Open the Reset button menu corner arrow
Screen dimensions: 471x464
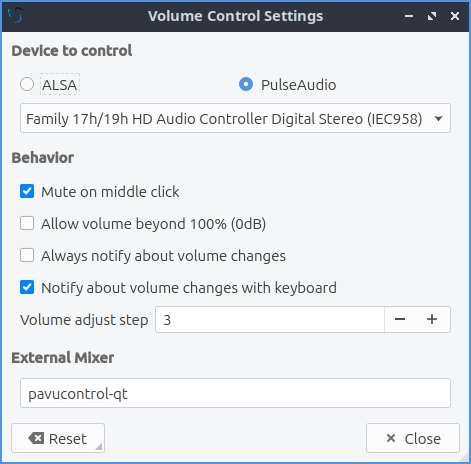99,446
